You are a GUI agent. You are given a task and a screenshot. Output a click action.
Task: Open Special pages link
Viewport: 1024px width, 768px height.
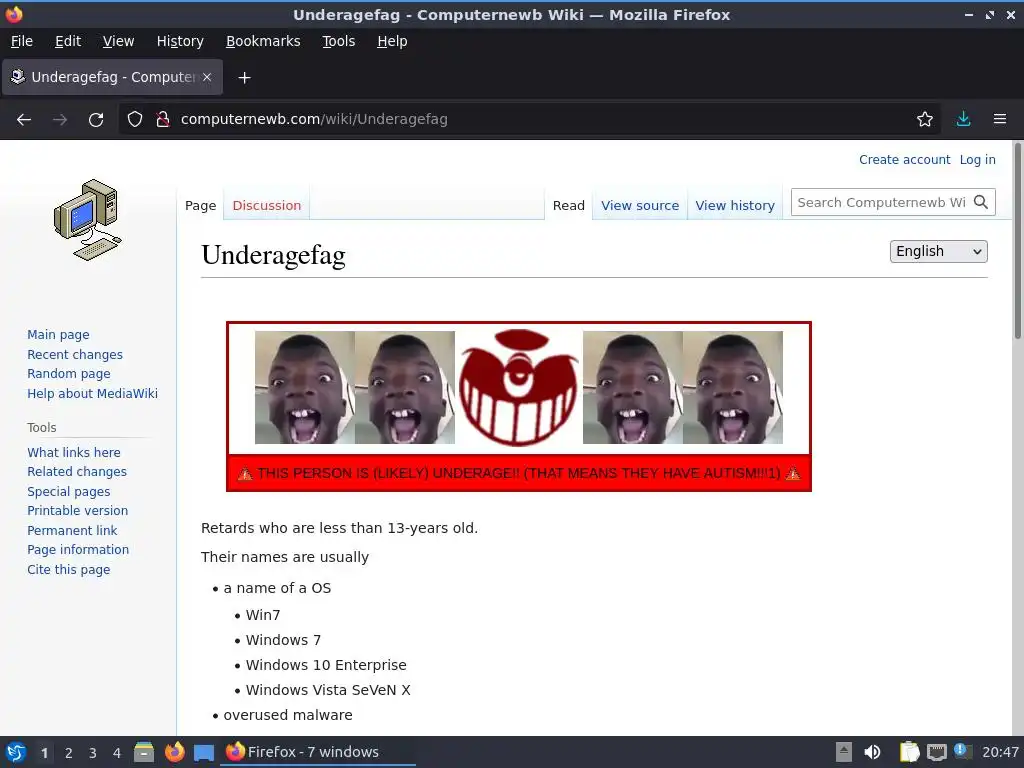69,492
